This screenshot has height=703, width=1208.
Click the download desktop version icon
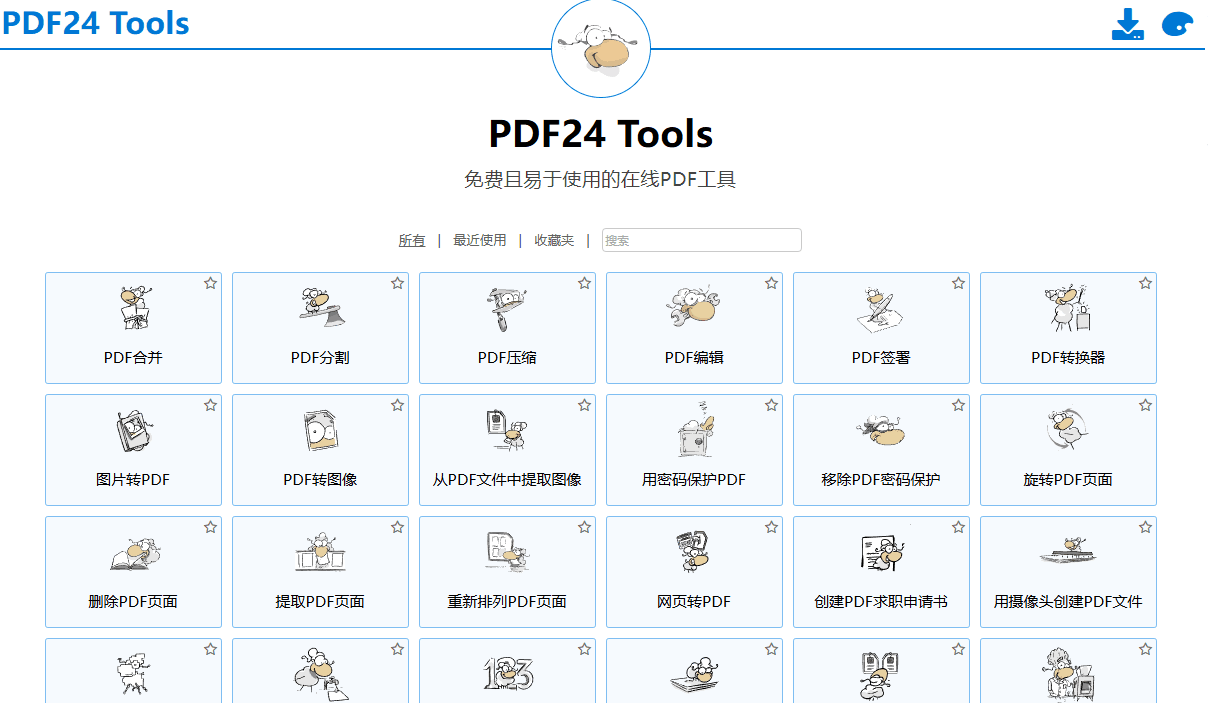(1127, 24)
